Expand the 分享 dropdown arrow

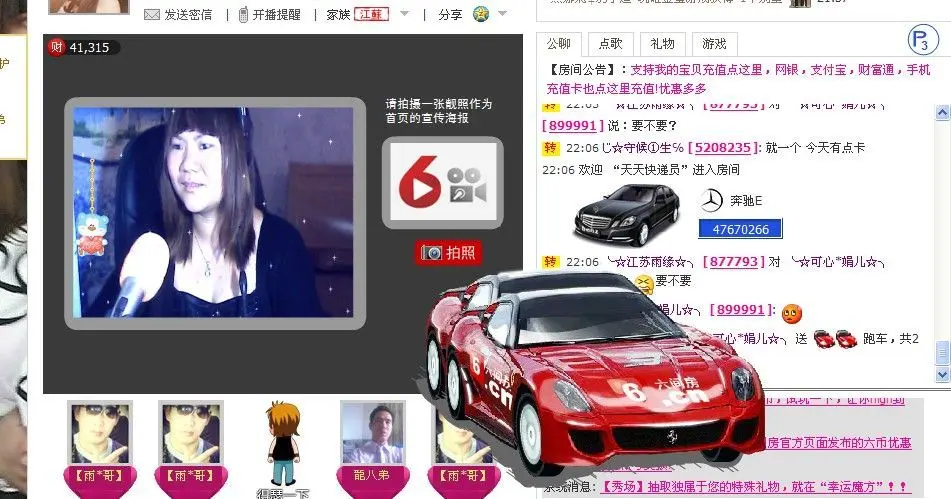(502, 13)
